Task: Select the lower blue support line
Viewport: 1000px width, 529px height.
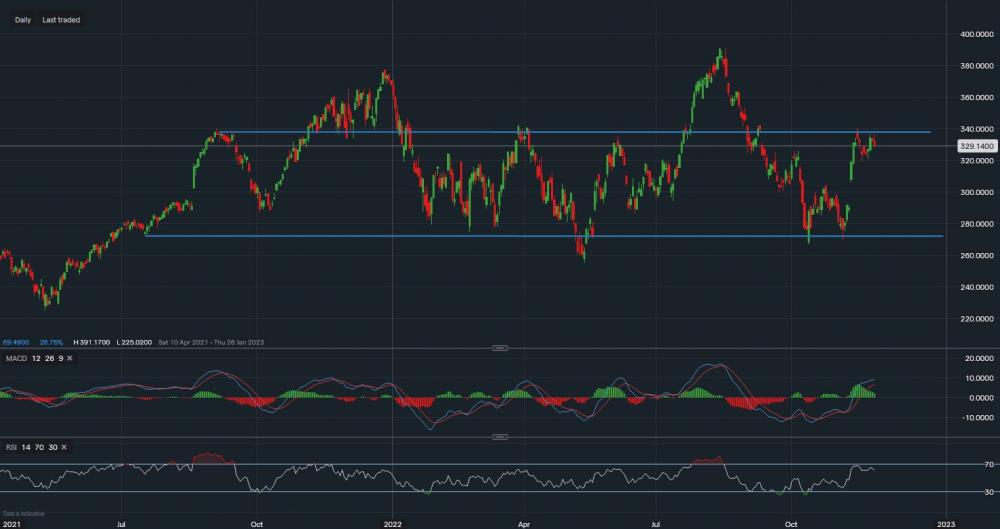Action: pos(600,236)
